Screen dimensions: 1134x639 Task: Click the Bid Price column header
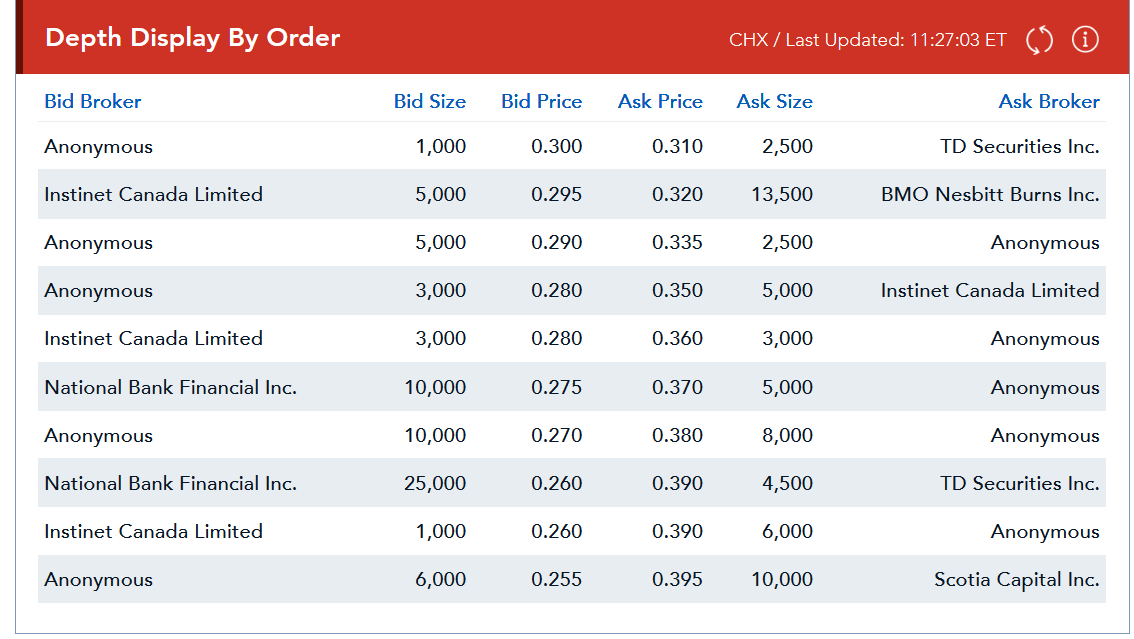click(541, 101)
